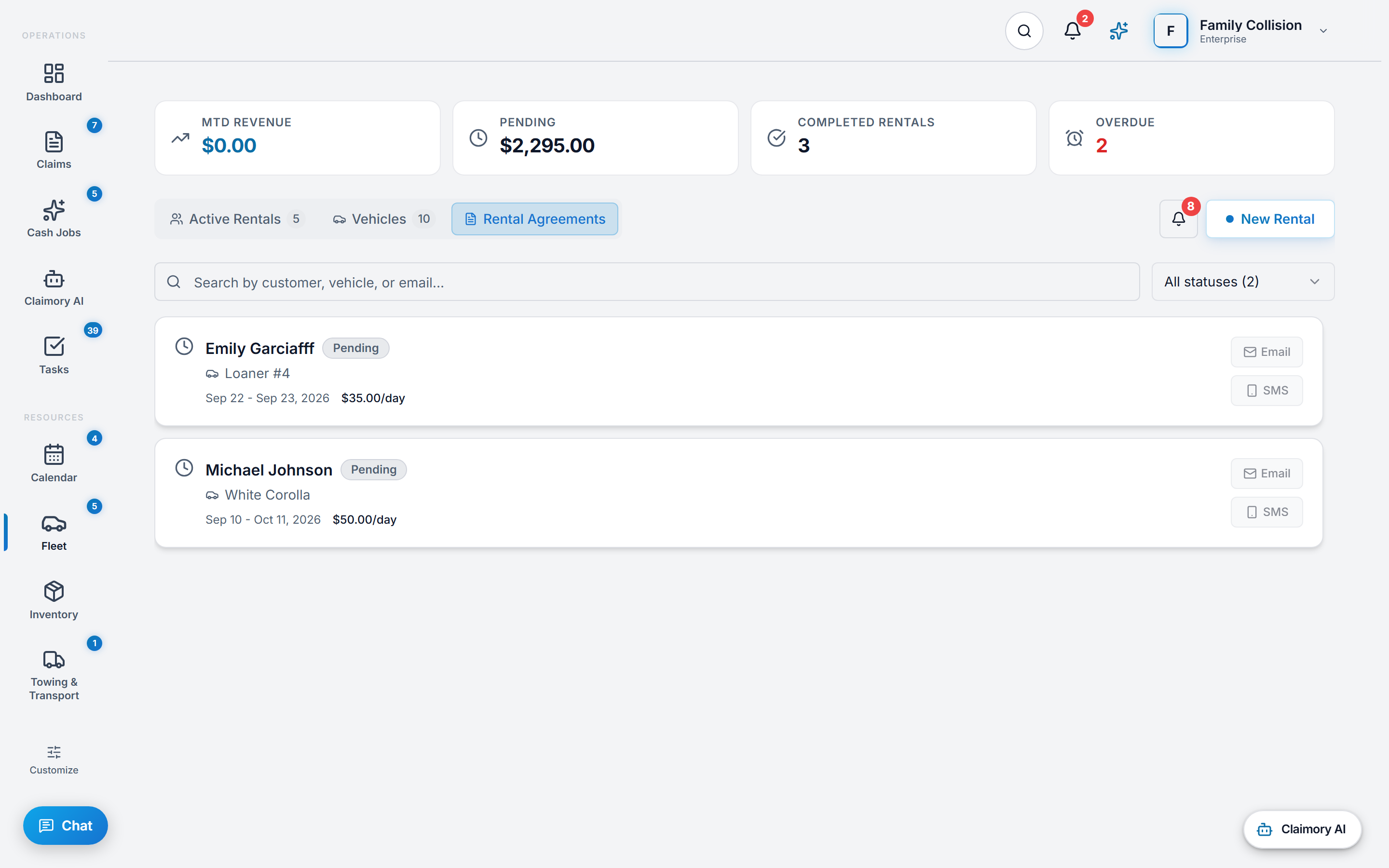
Task: Switch to the Active Rentals tab
Action: click(x=236, y=219)
